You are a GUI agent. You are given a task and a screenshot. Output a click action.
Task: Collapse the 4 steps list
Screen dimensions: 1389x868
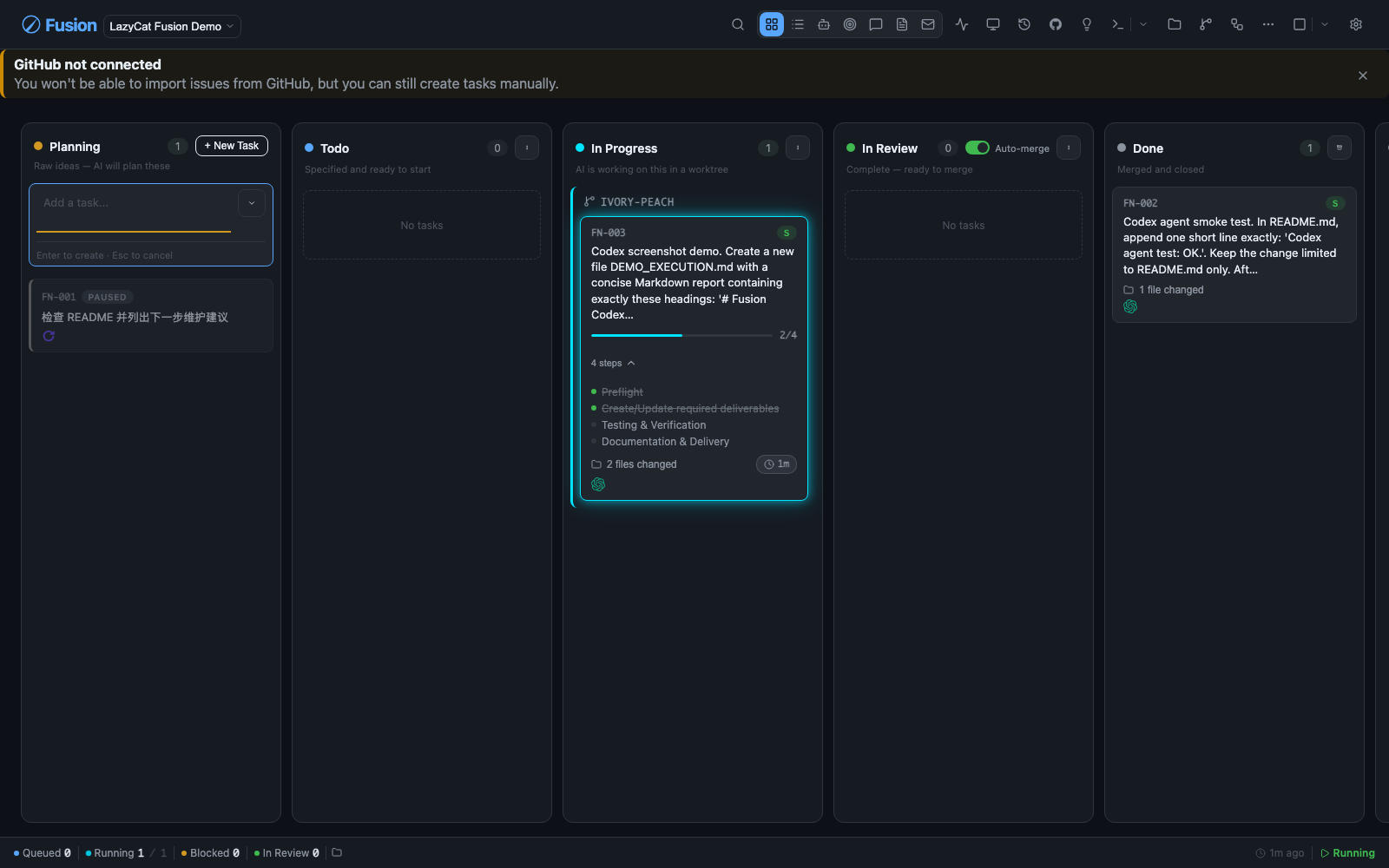tap(613, 363)
